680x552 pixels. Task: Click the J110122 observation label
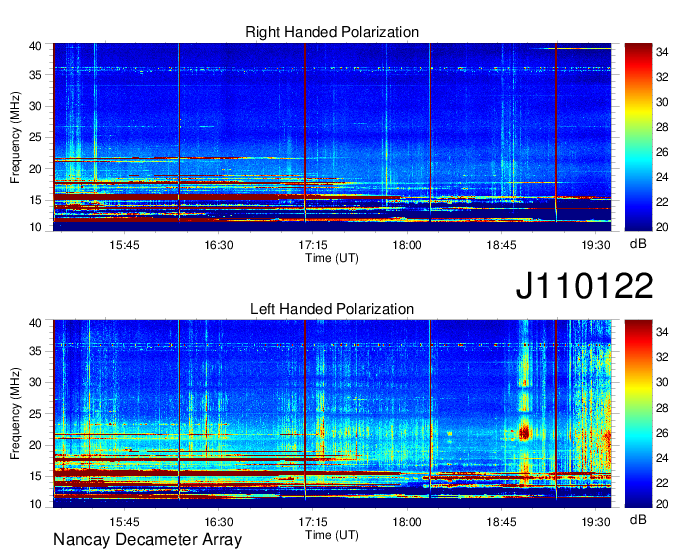pos(584,286)
